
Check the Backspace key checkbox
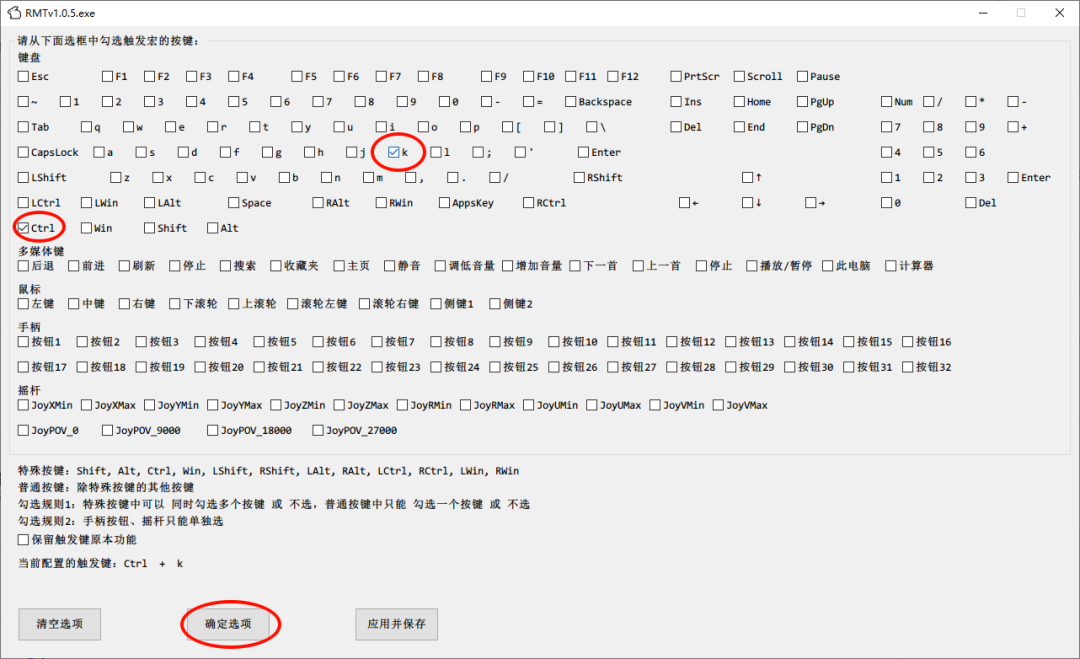(x=570, y=102)
